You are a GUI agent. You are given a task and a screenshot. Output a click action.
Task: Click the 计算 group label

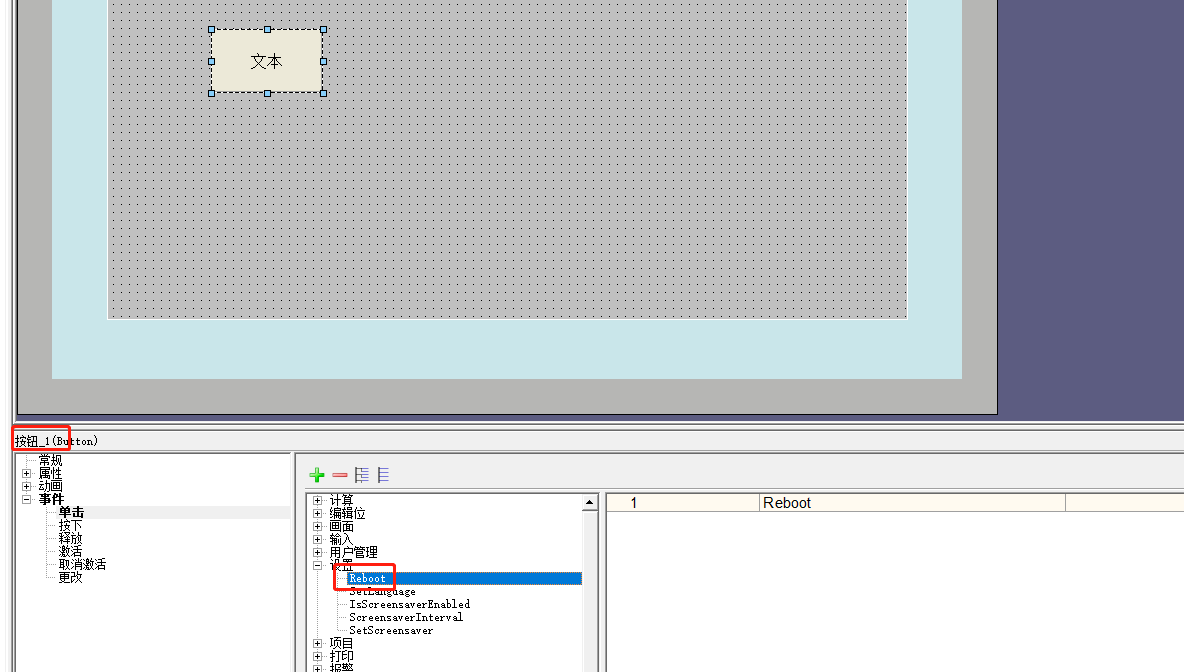click(341, 500)
